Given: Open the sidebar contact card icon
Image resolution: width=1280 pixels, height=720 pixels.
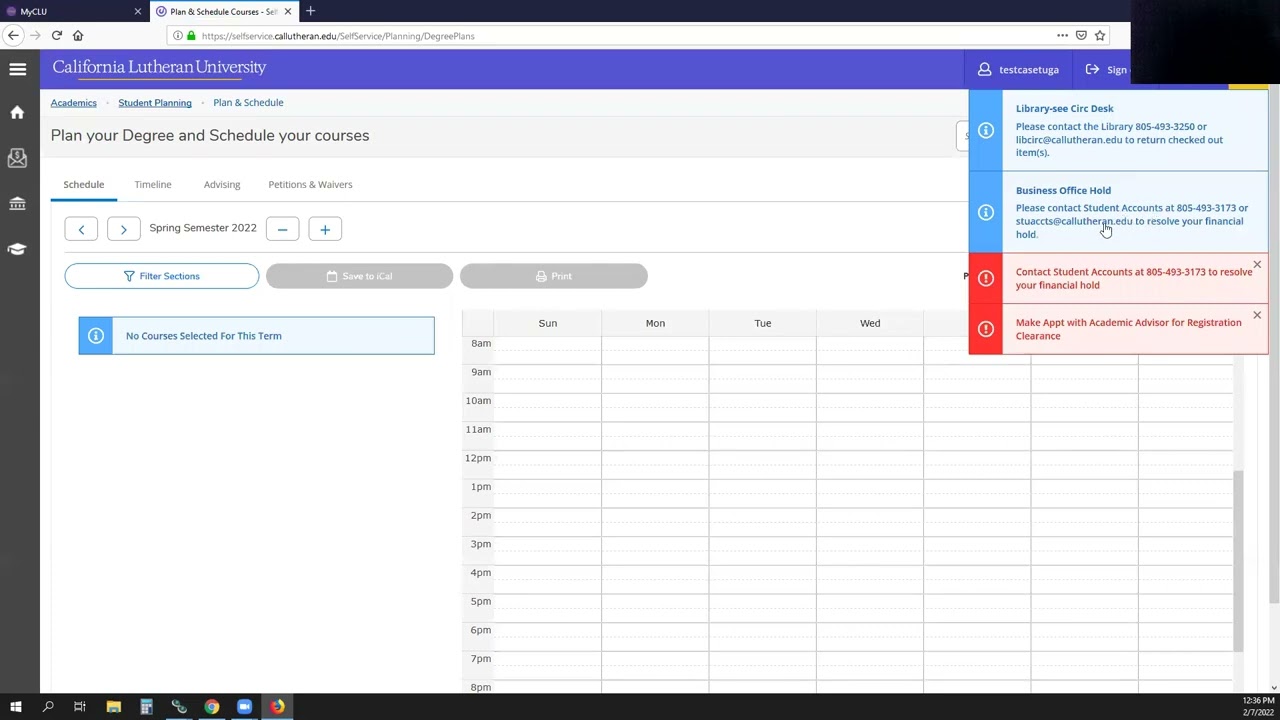Looking at the screenshot, I should (17, 158).
